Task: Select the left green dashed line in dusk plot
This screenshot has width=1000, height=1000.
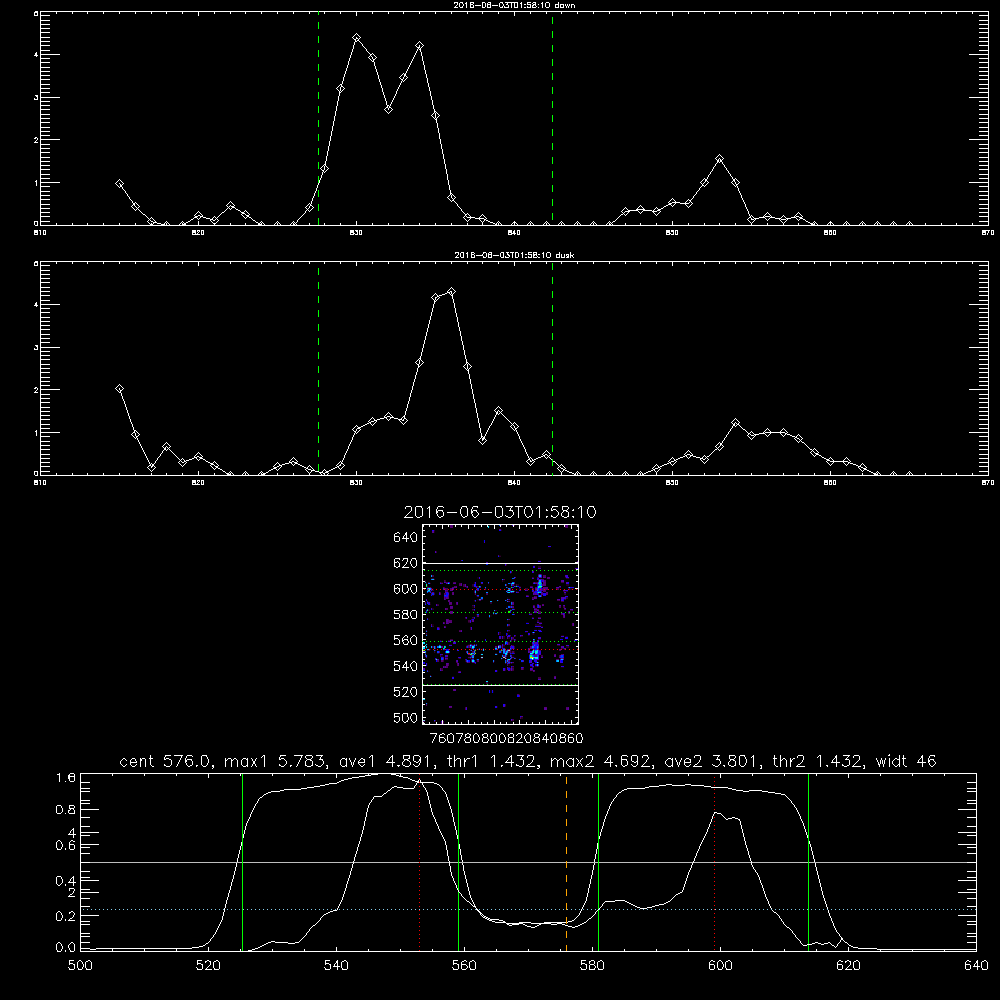Action: (x=318, y=368)
